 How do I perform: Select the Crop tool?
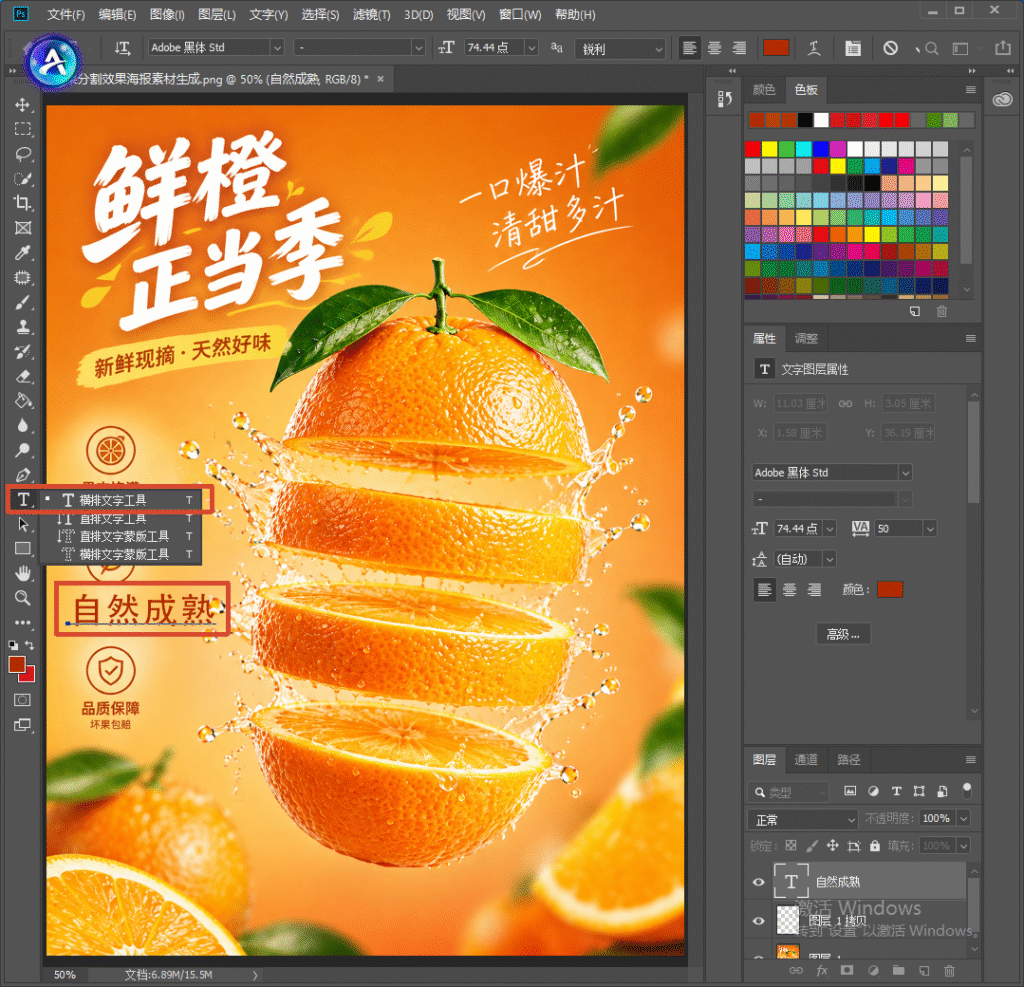(23, 203)
